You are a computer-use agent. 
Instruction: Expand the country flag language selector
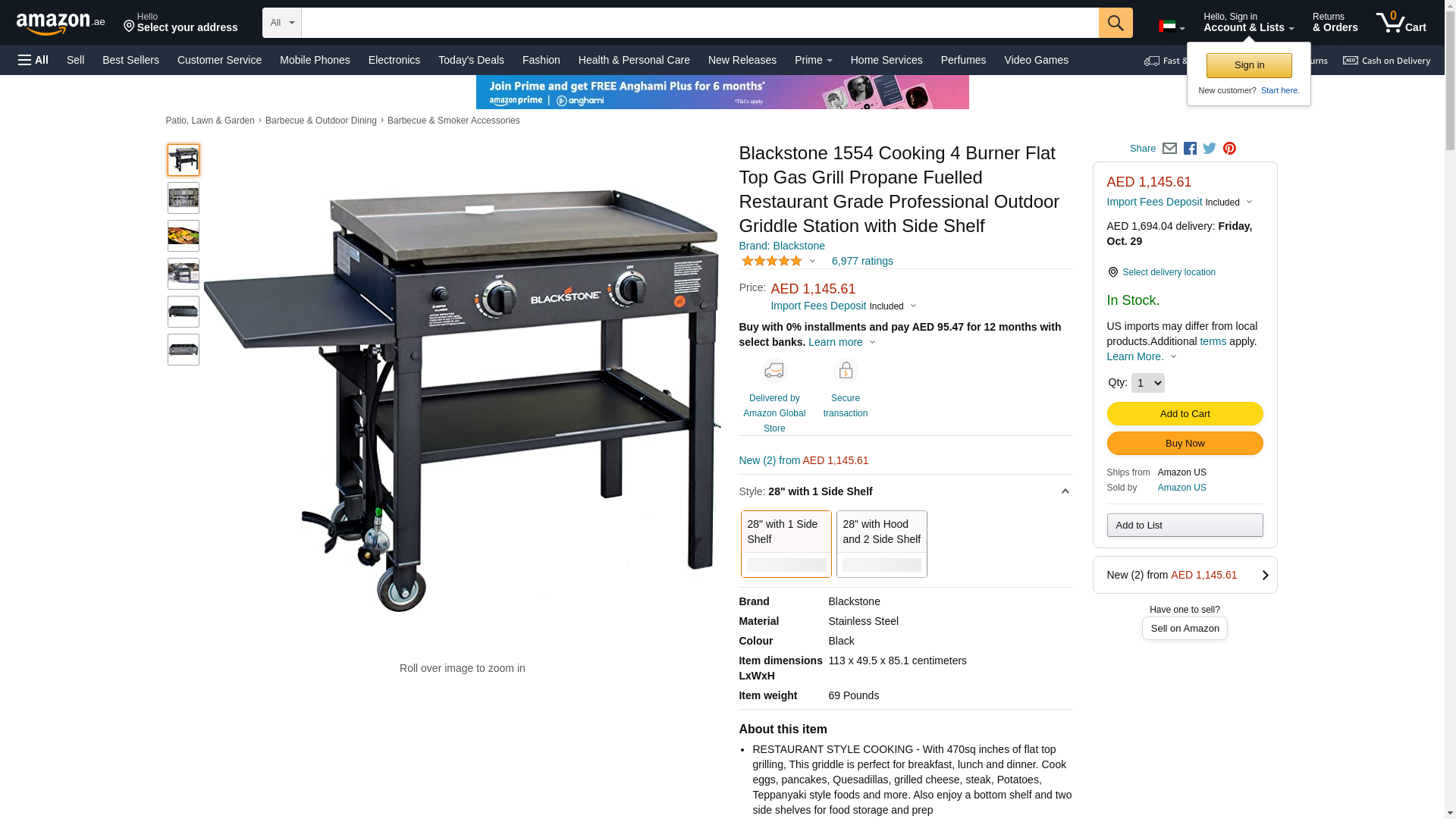1172,27
